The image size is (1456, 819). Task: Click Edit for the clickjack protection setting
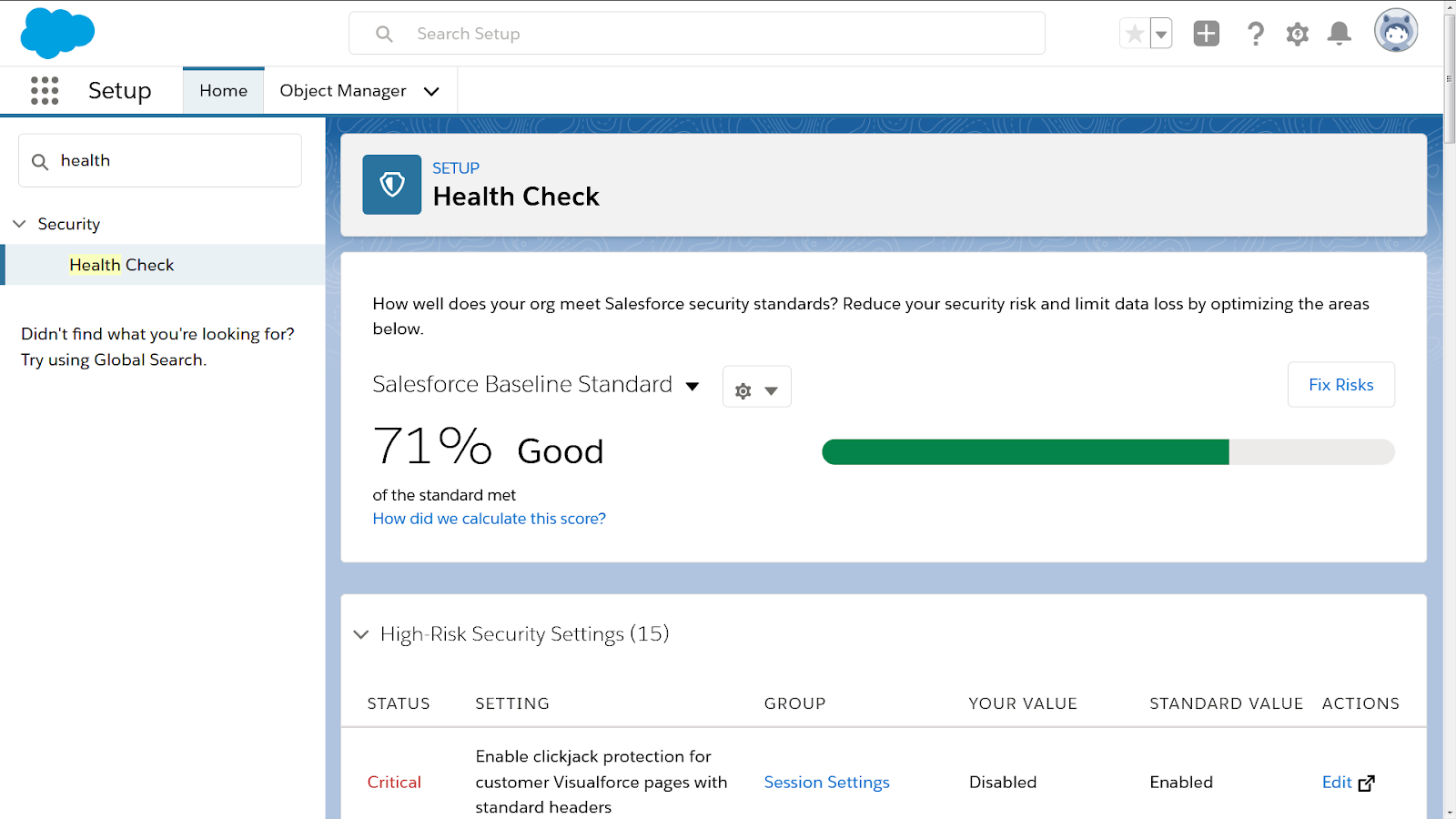pyautogui.click(x=1337, y=783)
